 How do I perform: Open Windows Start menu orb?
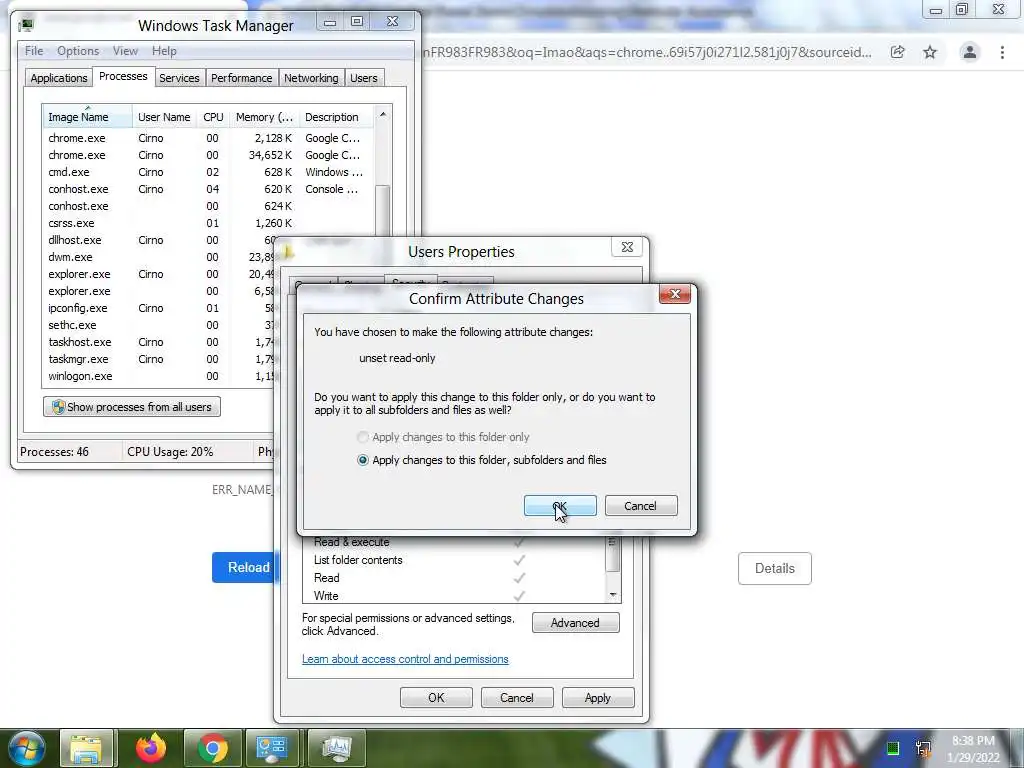[x=26, y=748]
